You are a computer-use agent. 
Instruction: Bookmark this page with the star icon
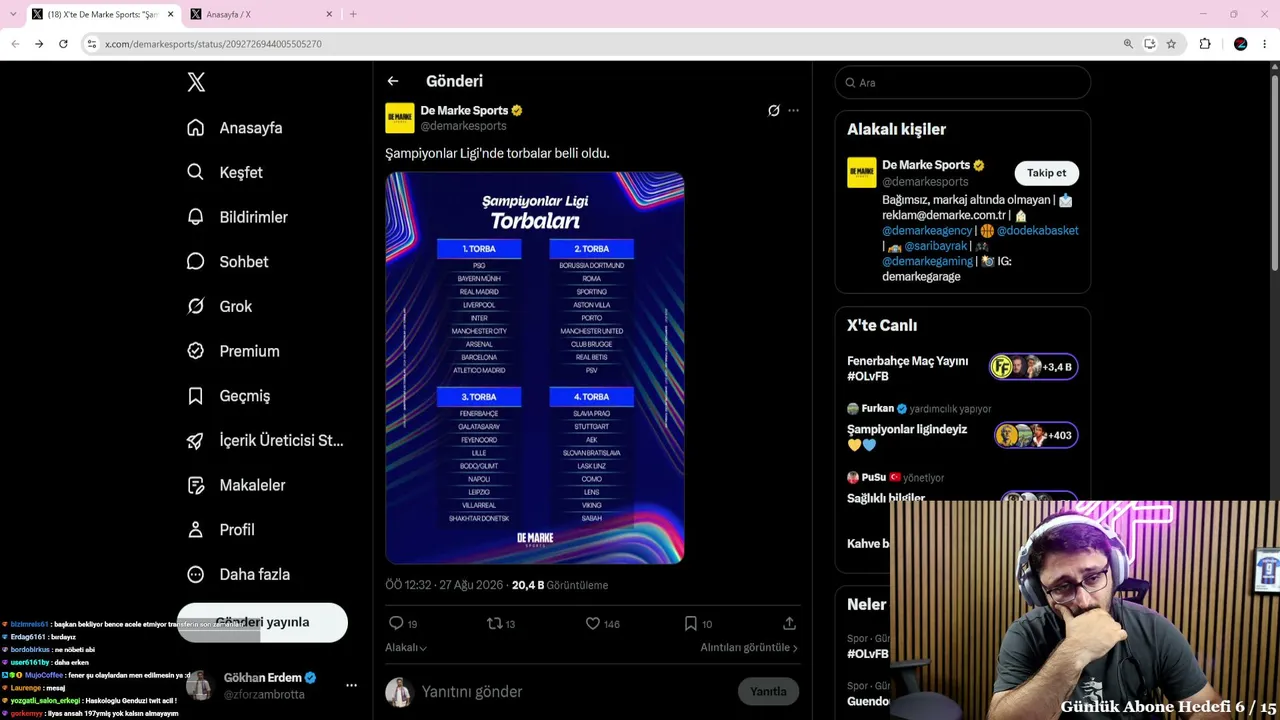[x=1171, y=44]
